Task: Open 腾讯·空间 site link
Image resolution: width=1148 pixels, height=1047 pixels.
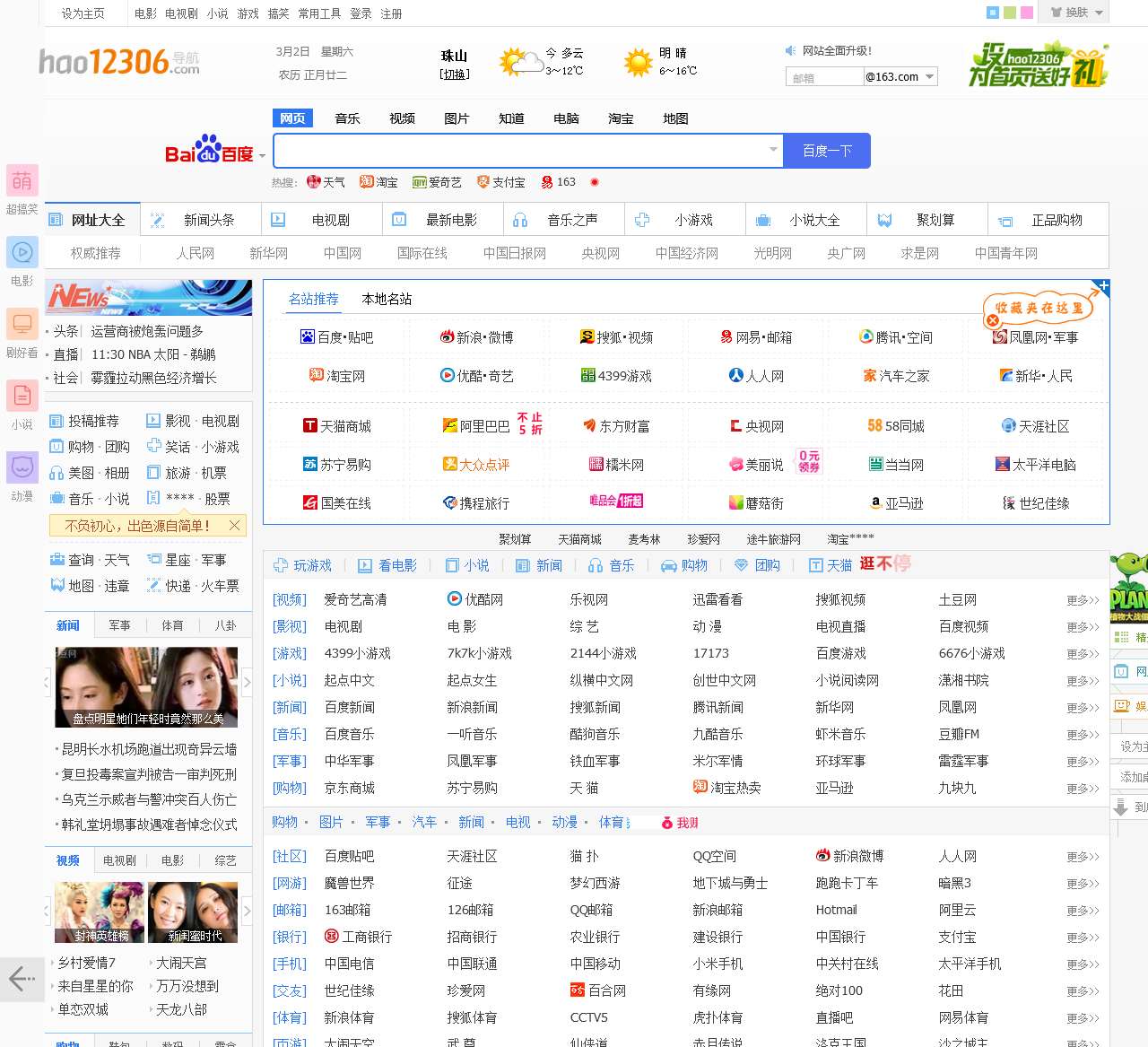Action: tap(896, 337)
